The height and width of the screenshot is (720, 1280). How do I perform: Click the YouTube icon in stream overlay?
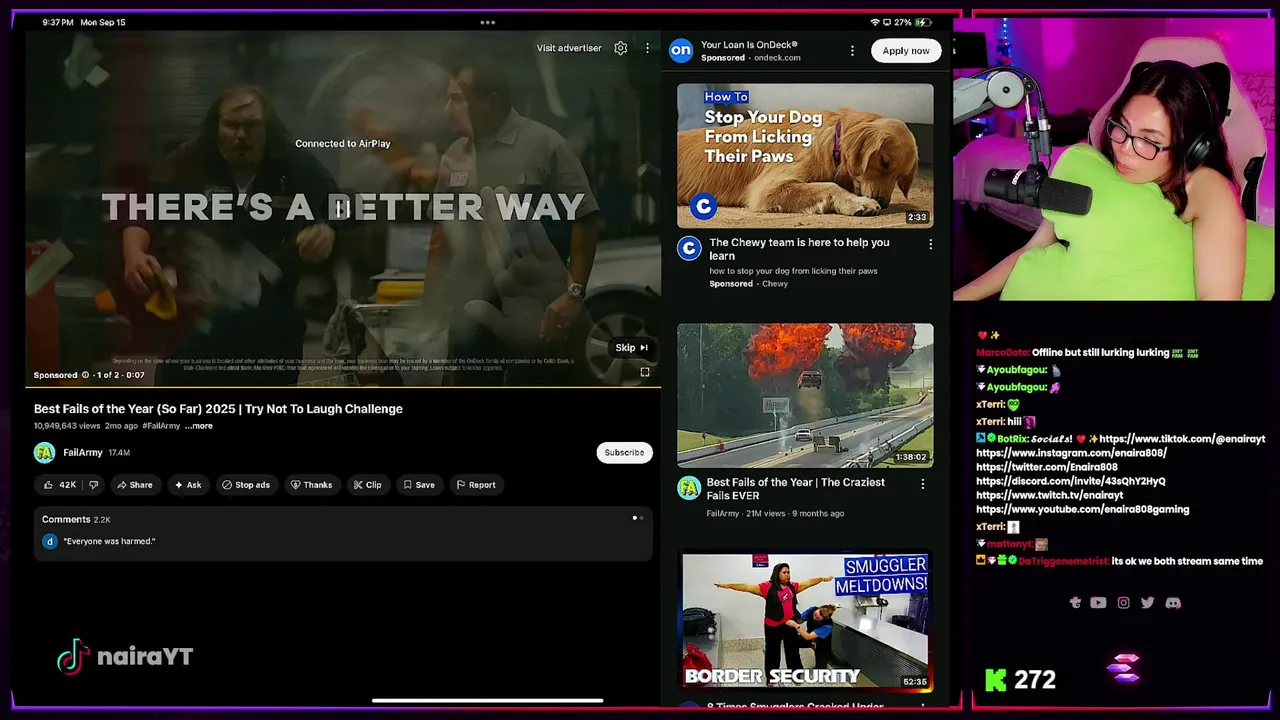tap(1098, 603)
